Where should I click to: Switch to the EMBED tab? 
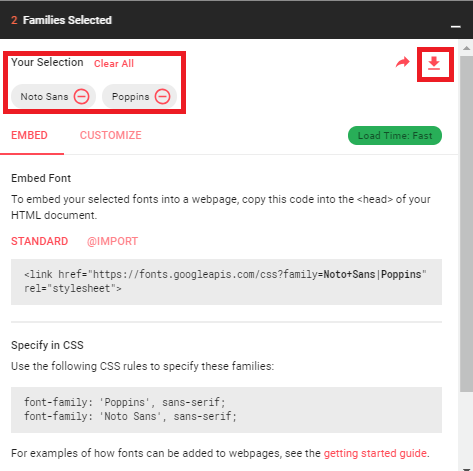29,135
